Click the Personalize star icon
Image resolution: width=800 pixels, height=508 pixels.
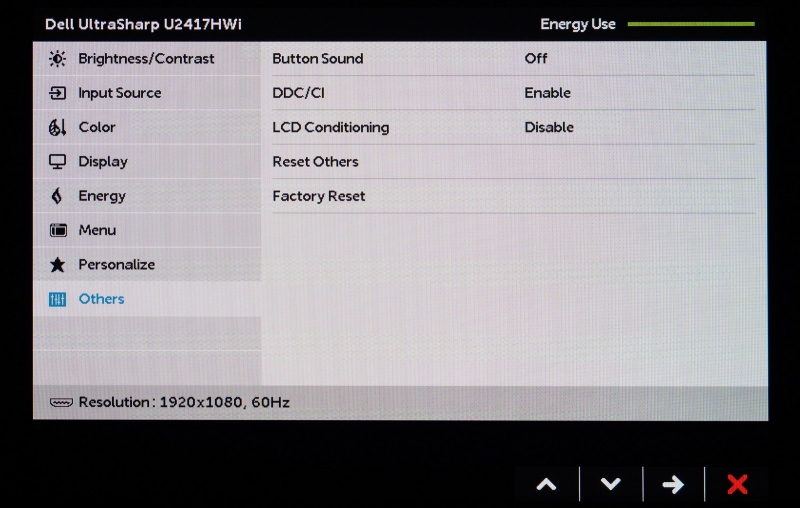coord(58,264)
